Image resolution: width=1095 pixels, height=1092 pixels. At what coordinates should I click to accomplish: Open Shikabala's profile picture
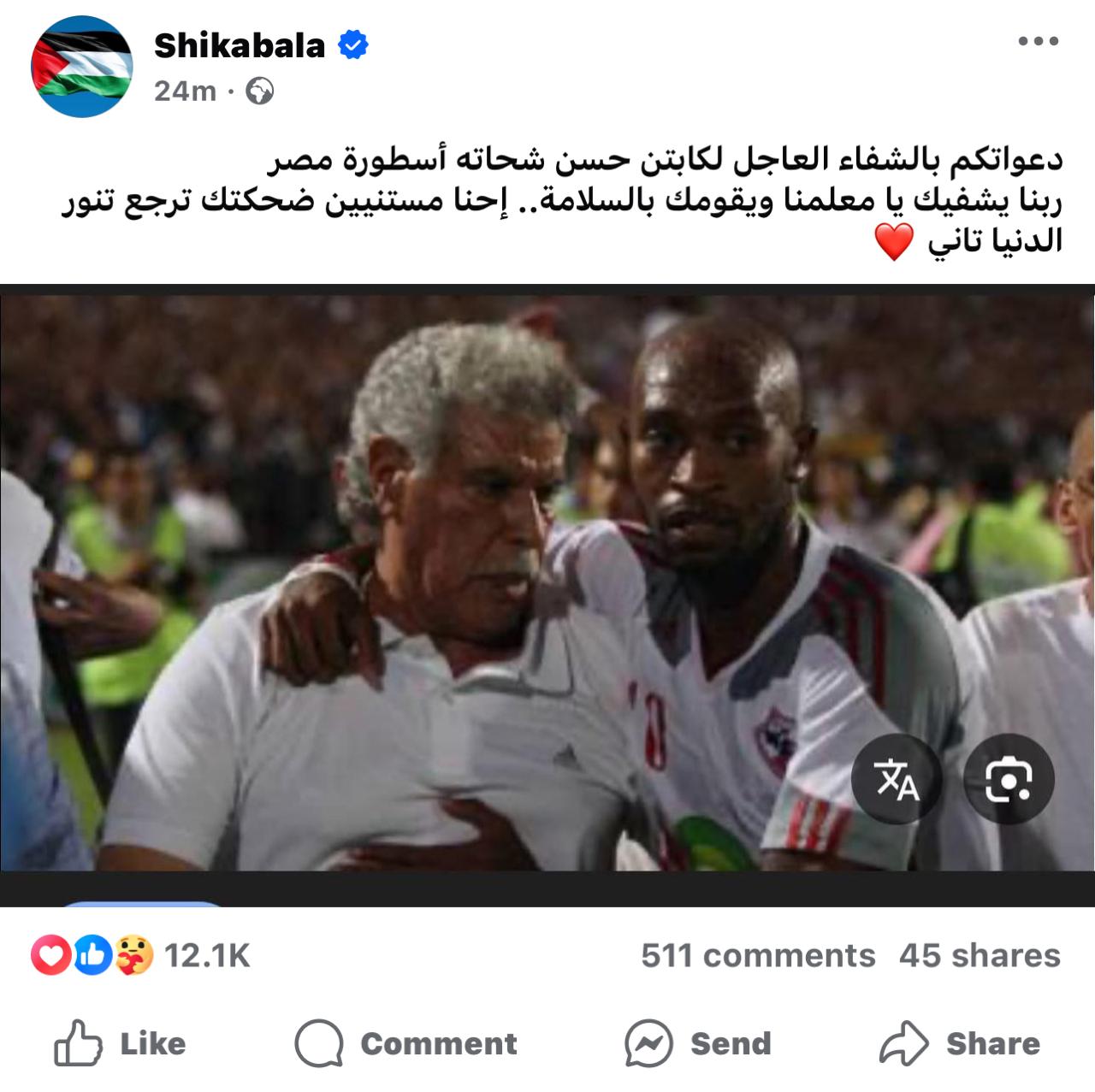[82, 67]
